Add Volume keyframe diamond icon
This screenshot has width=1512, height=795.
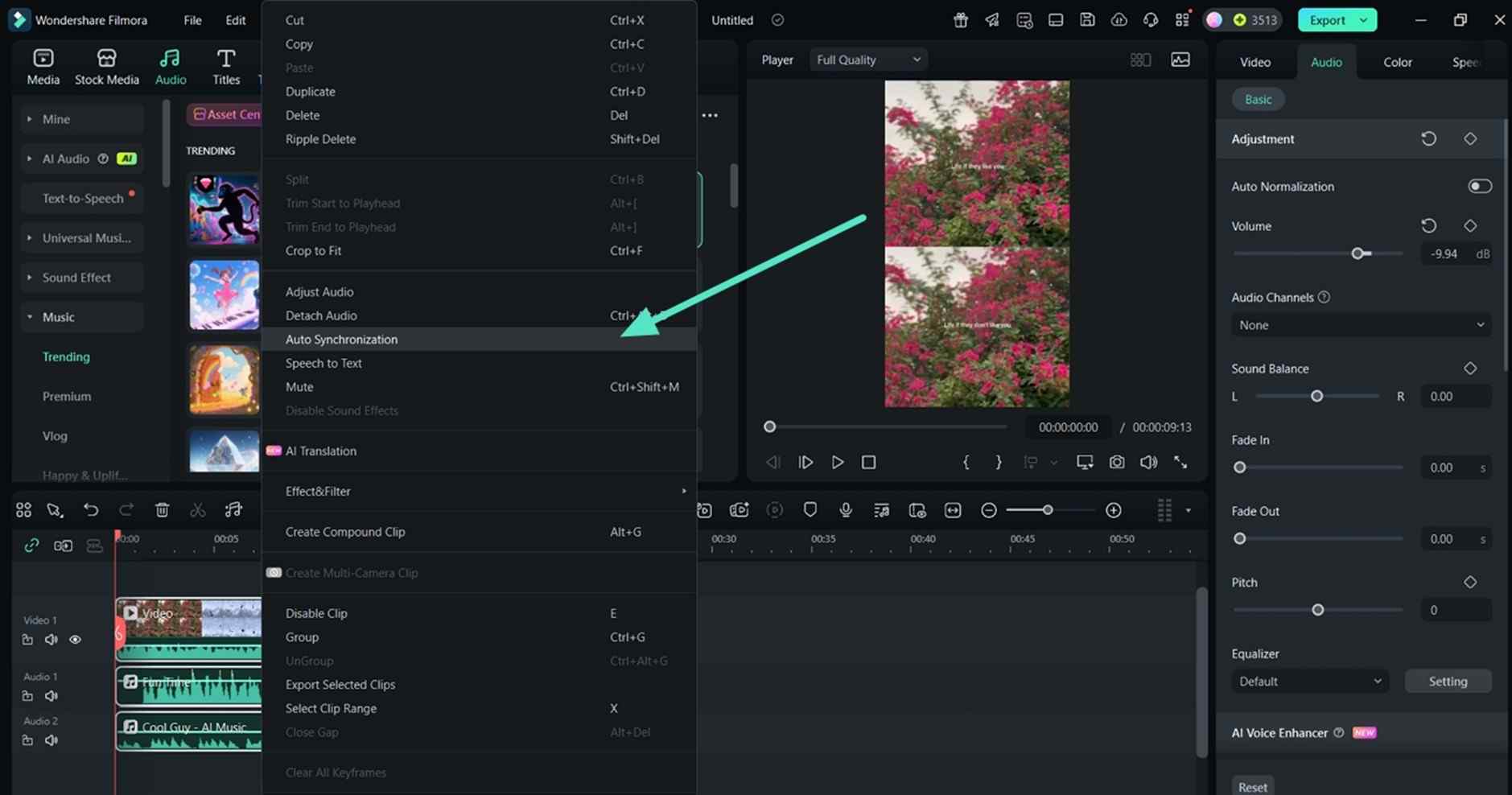[x=1470, y=226]
